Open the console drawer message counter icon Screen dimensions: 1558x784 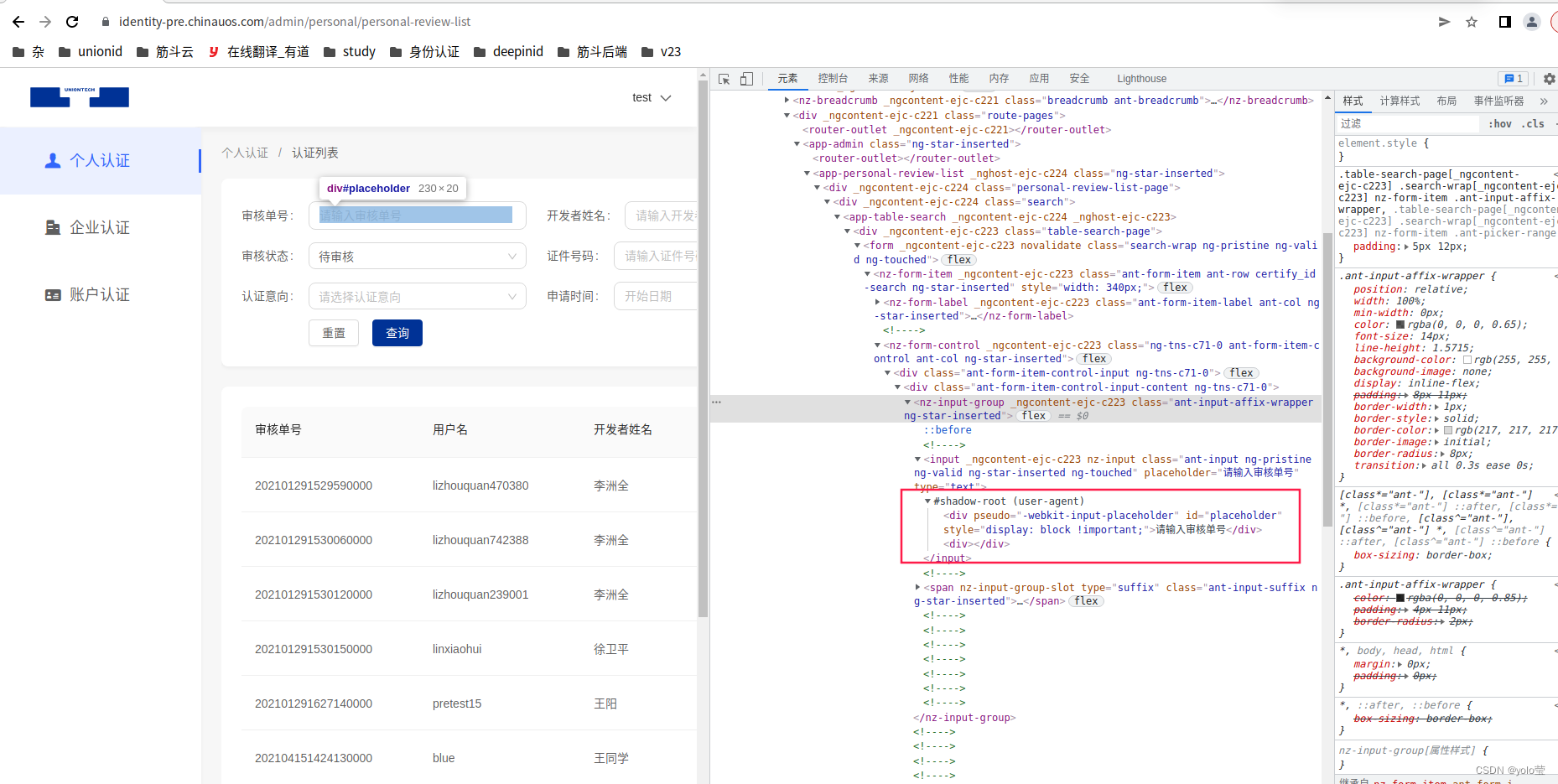point(1512,78)
